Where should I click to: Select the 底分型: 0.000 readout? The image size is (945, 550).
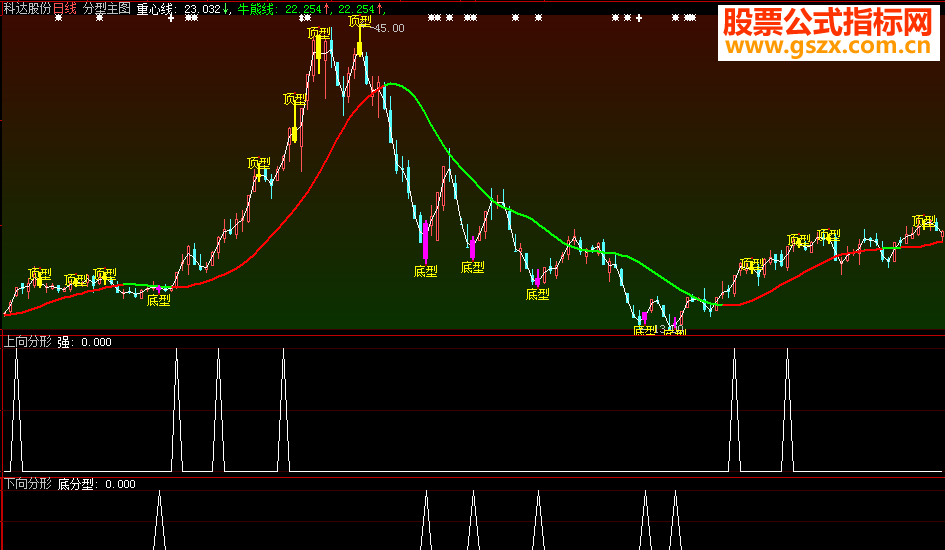pyautogui.click(x=96, y=484)
